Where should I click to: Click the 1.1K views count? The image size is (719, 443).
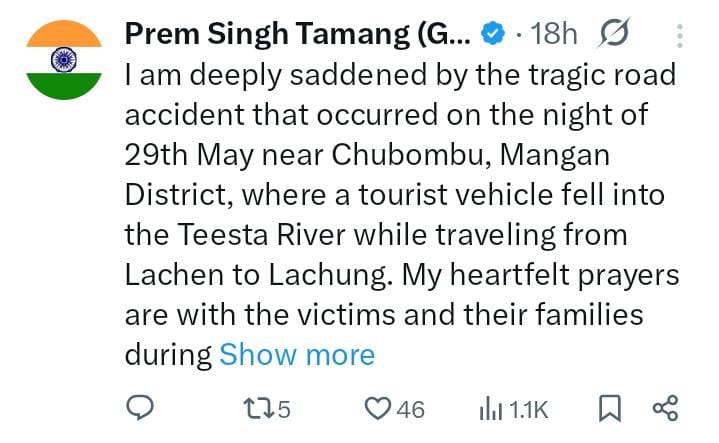(x=528, y=410)
